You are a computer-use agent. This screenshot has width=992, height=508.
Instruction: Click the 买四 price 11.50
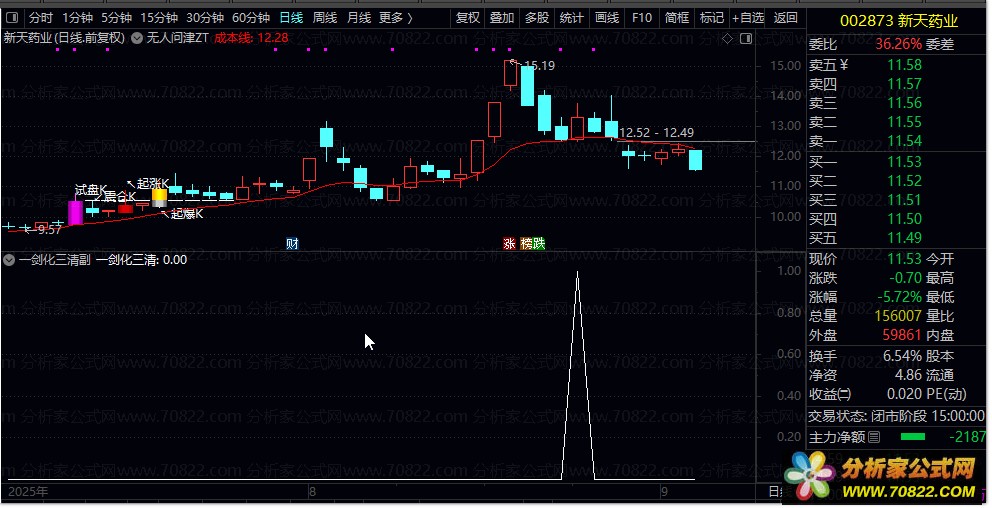pos(904,219)
